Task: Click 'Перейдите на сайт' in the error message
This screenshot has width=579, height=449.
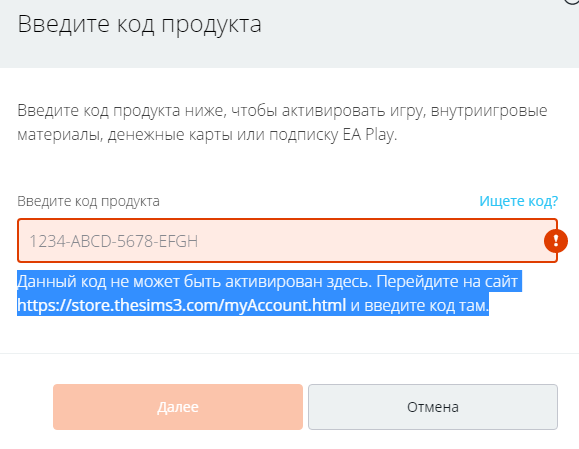Action: [447, 282]
